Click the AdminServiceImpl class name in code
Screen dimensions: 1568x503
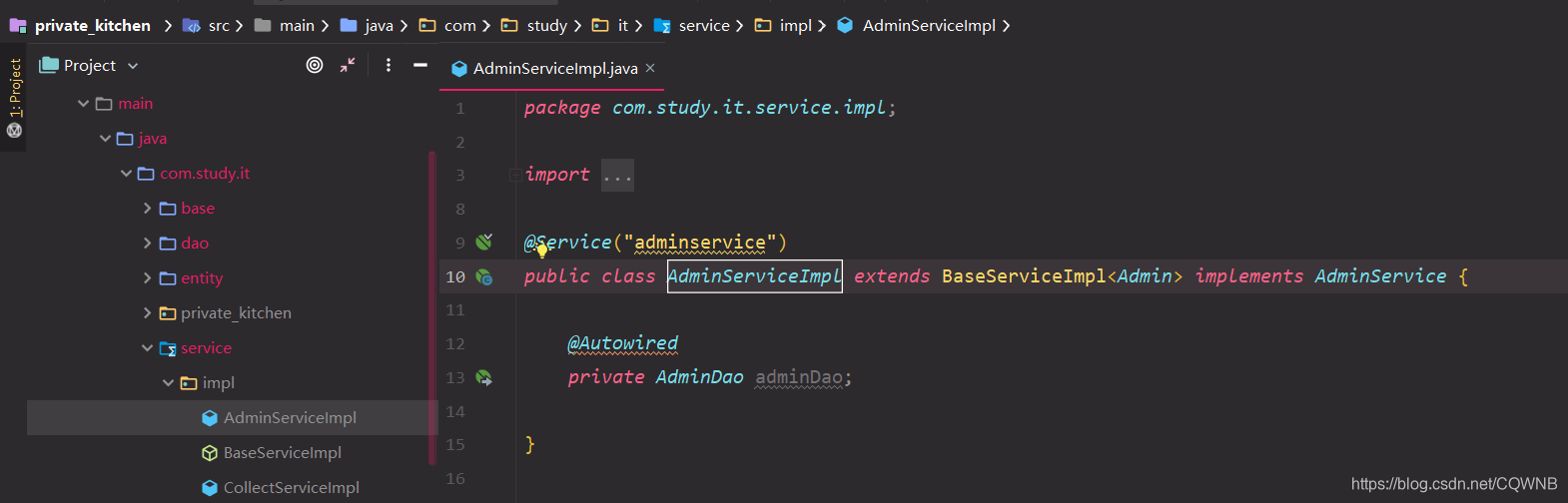click(x=754, y=276)
